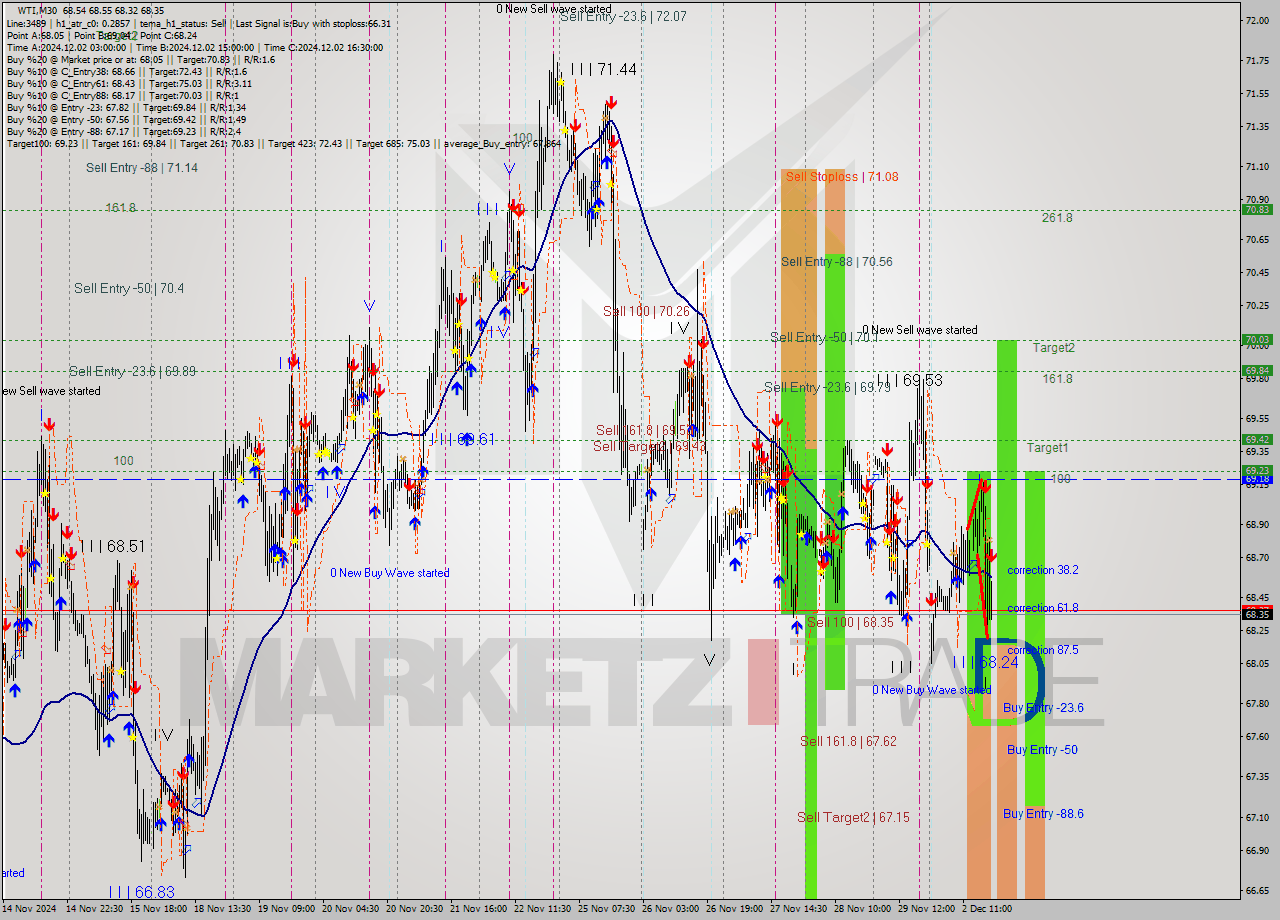Select the '27 Nov 14:30' time axis label

[x=798, y=909]
